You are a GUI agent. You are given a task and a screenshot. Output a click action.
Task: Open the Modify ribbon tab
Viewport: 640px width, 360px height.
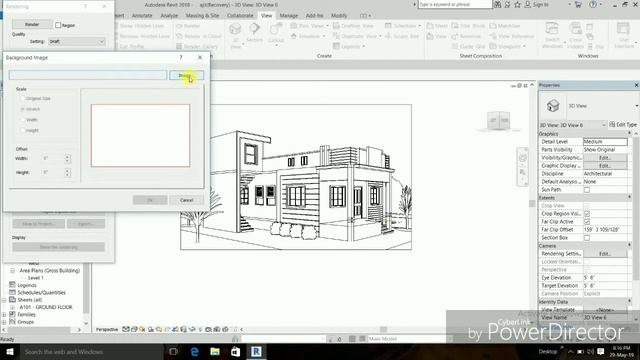(x=339, y=16)
